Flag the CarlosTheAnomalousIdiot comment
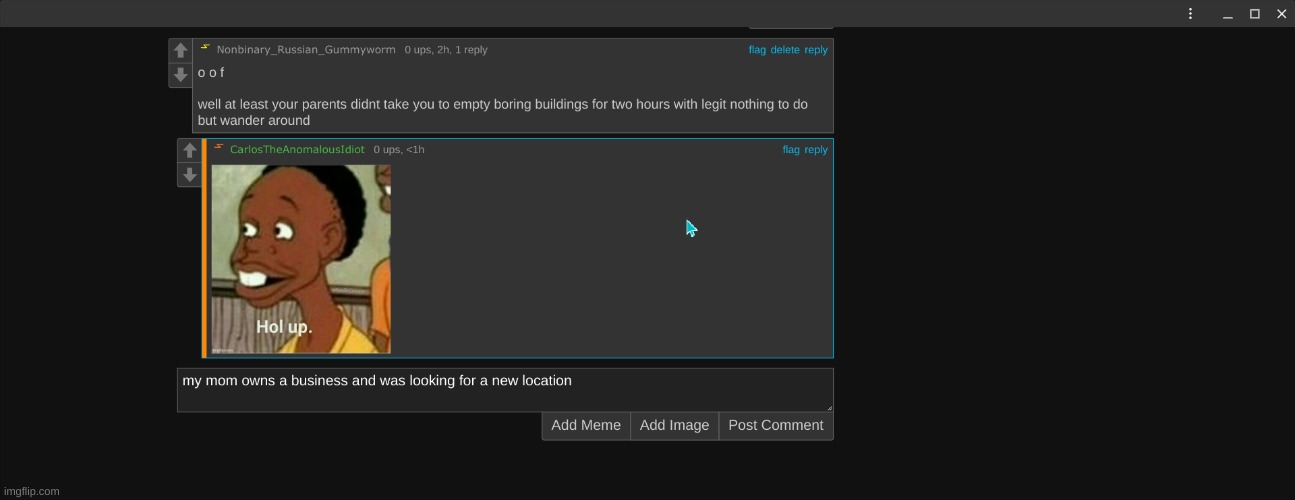 (x=791, y=150)
